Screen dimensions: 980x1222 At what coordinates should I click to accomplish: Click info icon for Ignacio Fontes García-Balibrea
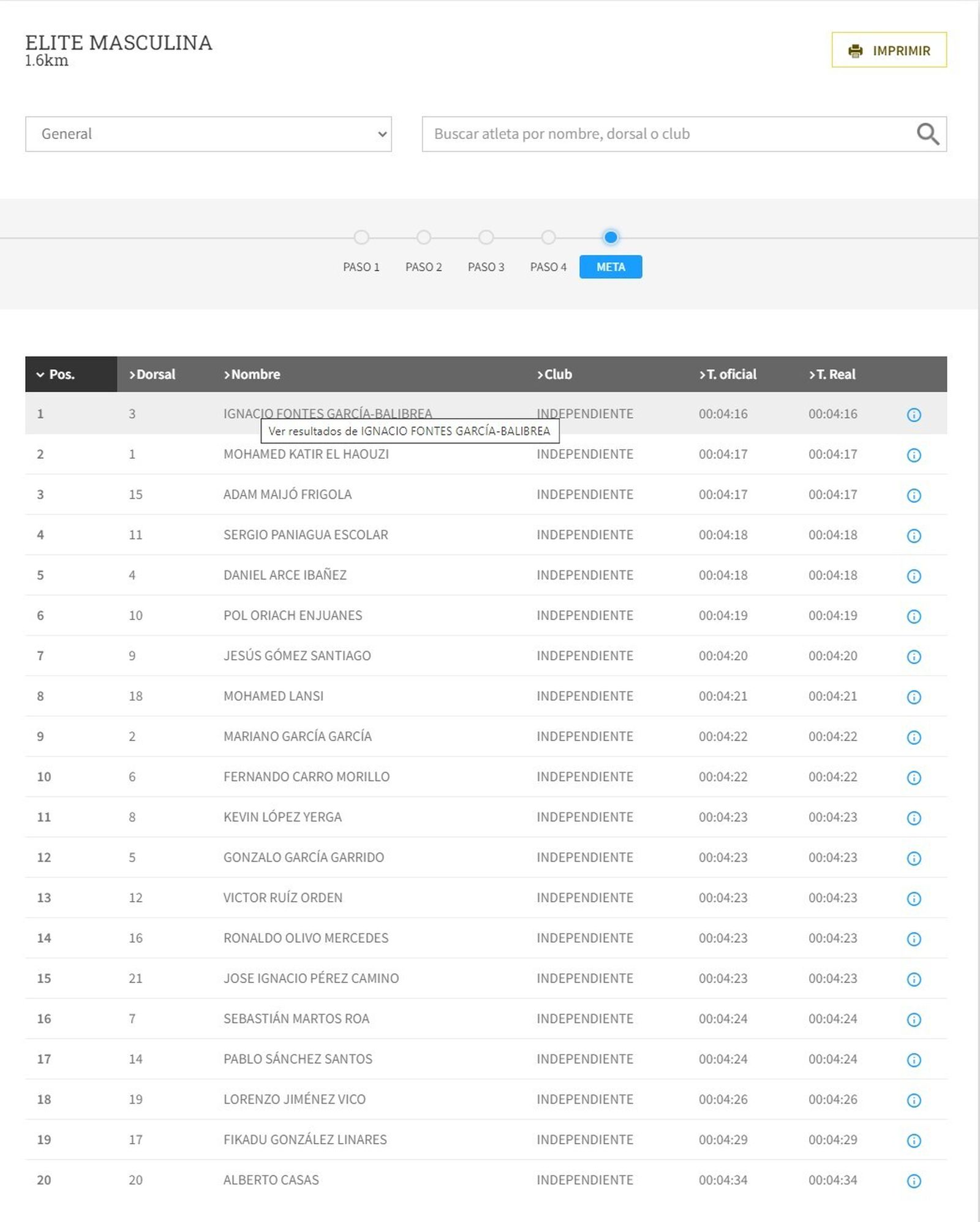913,415
